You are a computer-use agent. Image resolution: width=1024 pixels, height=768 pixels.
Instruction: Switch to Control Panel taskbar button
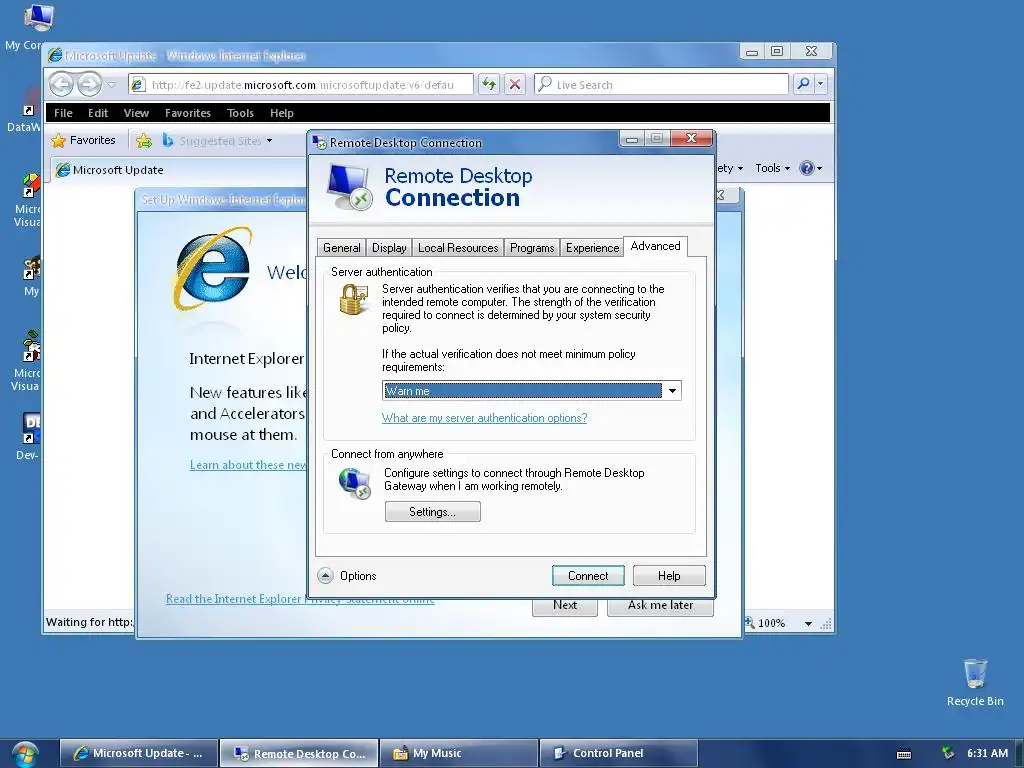click(x=618, y=753)
